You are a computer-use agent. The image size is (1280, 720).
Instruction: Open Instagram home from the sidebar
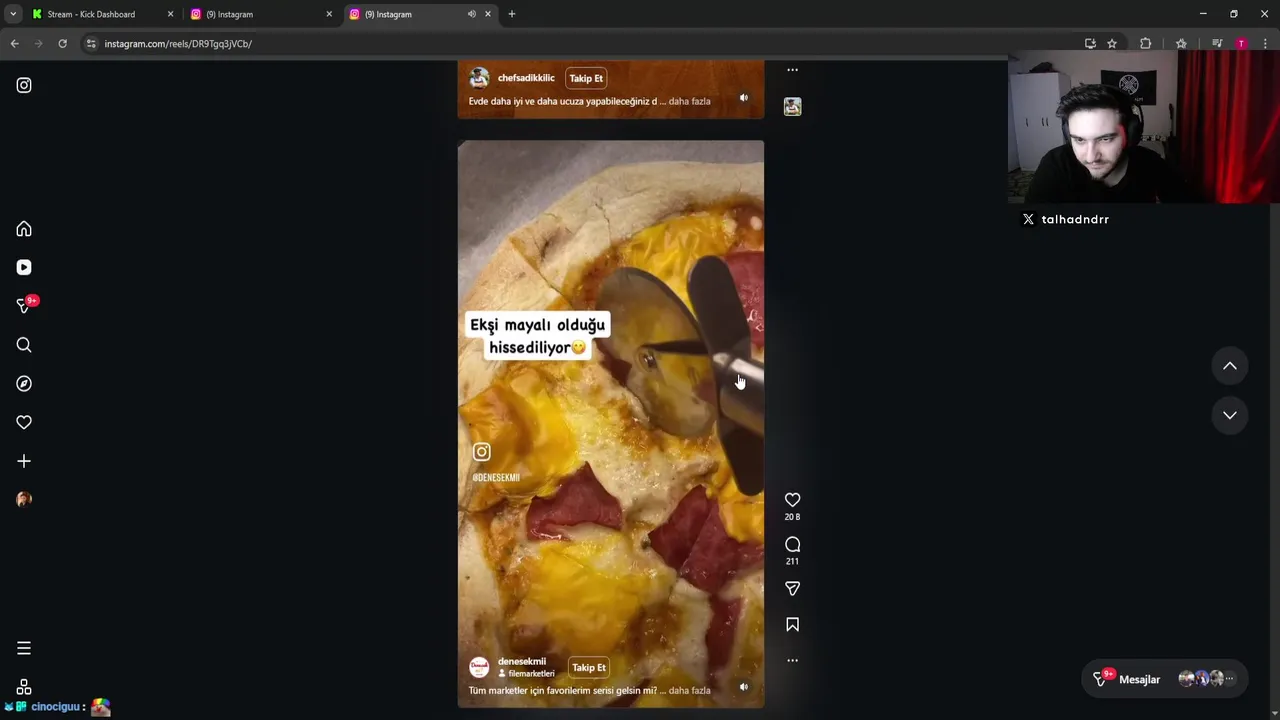click(24, 229)
